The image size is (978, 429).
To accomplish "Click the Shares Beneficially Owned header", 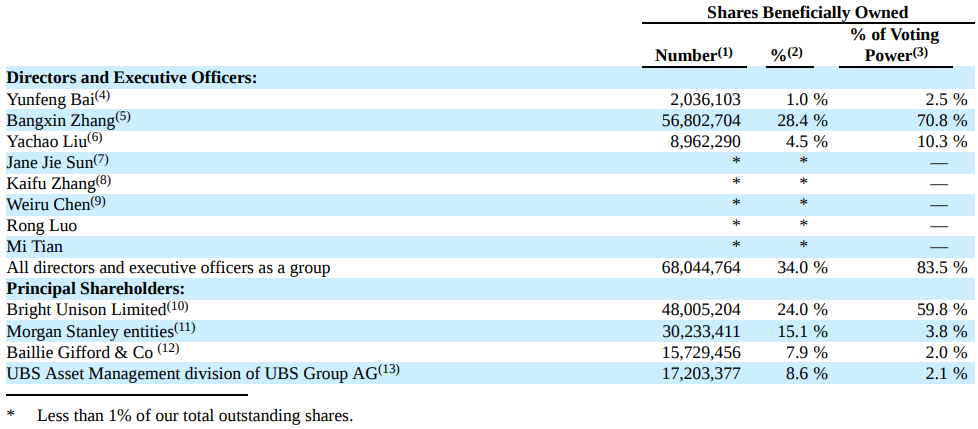I will tap(807, 12).
